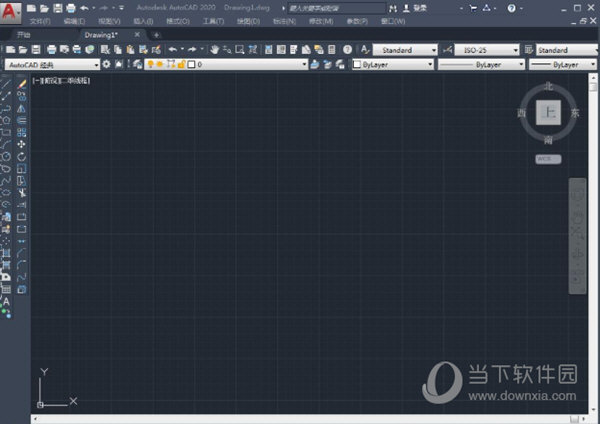
Task: Undo using the quick access toolbar arrow
Action: pyautogui.click(x=84, y=8)
